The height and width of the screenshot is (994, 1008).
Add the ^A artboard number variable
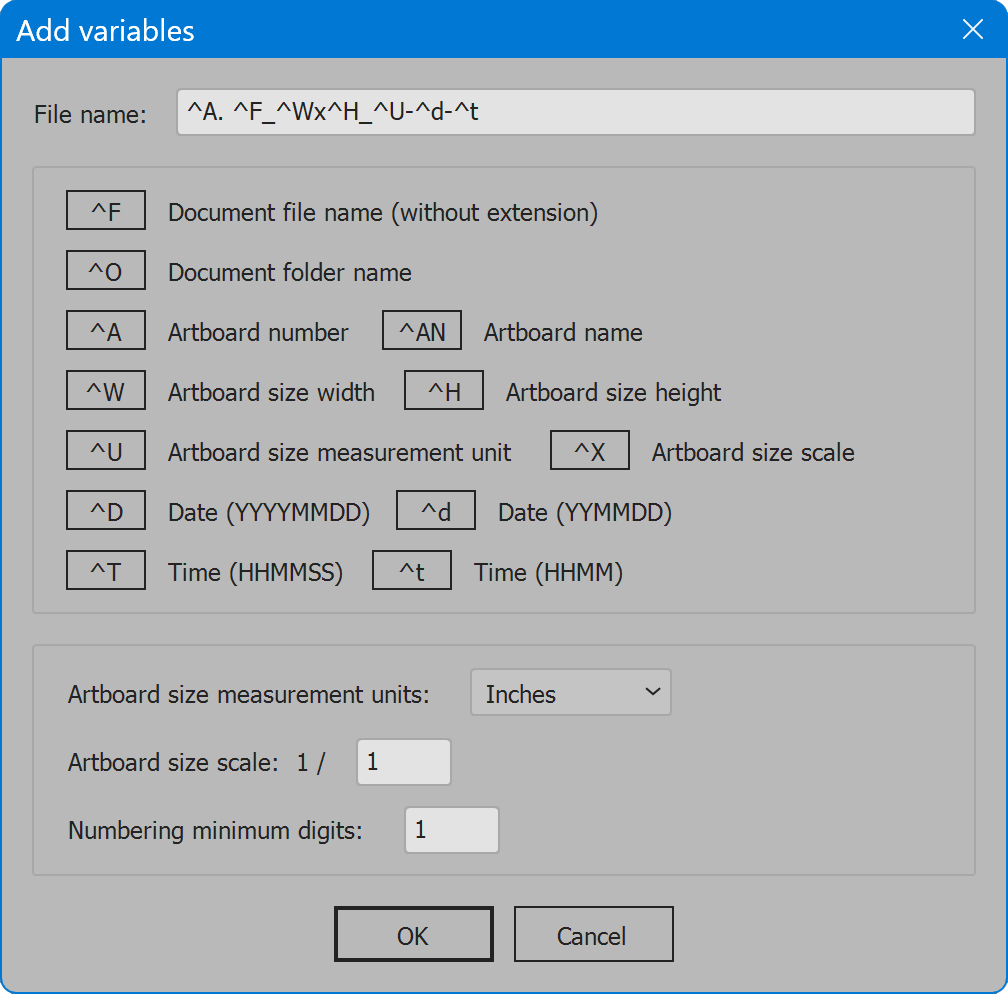(x=106, y=332)
